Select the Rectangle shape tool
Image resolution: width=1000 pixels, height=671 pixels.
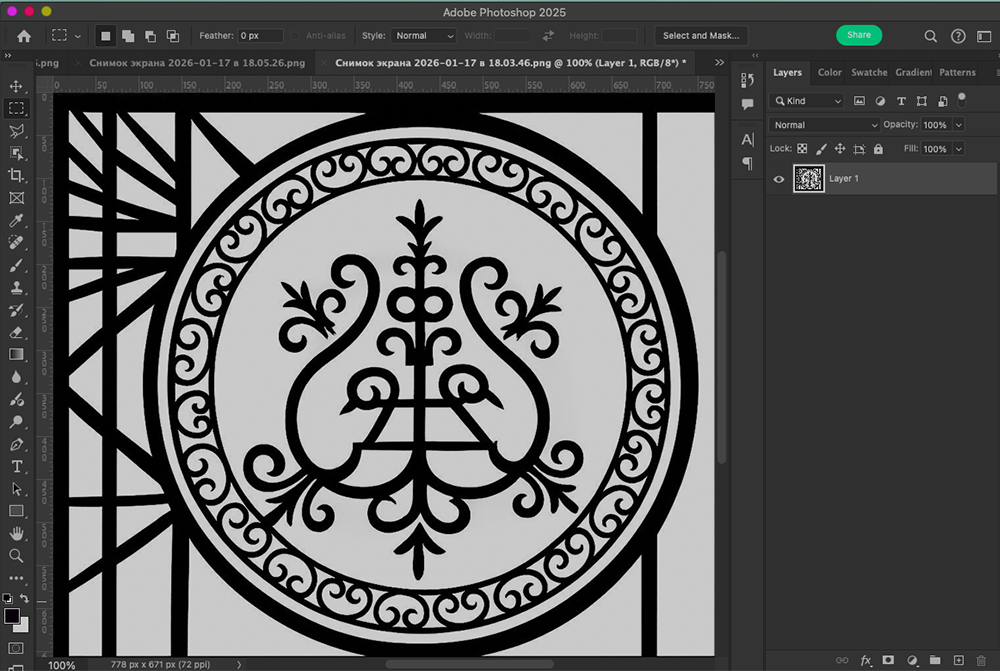pos(16,511)
